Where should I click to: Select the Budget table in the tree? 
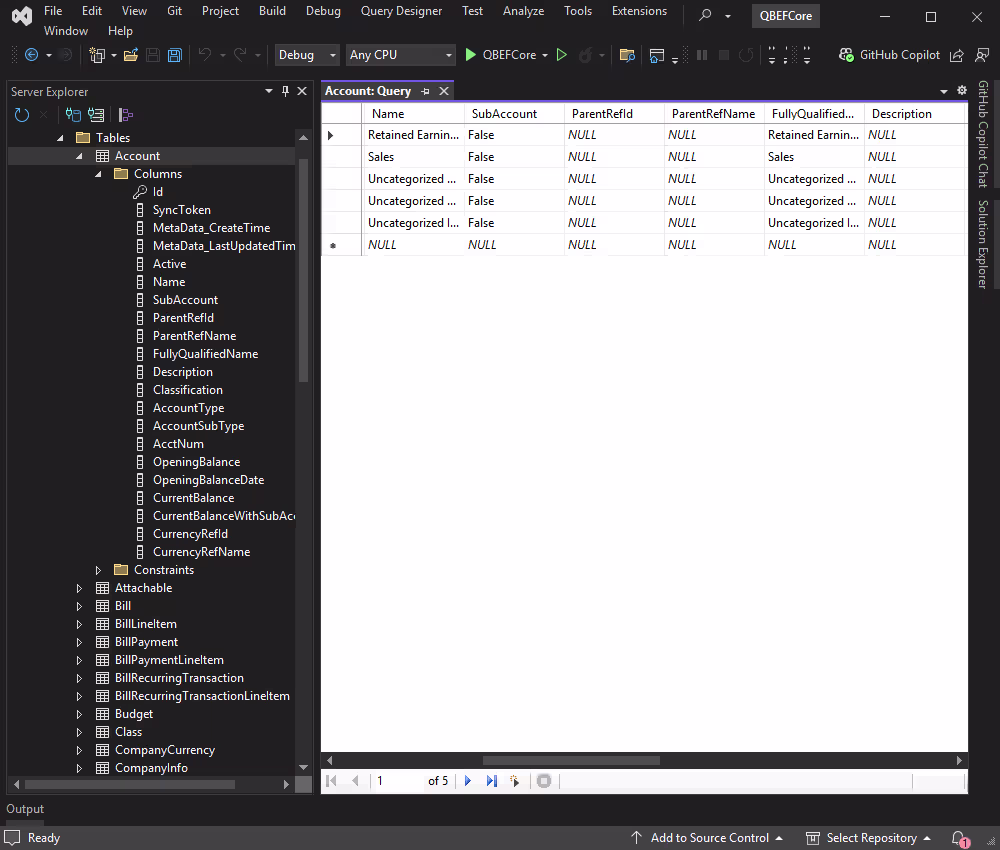134,714
